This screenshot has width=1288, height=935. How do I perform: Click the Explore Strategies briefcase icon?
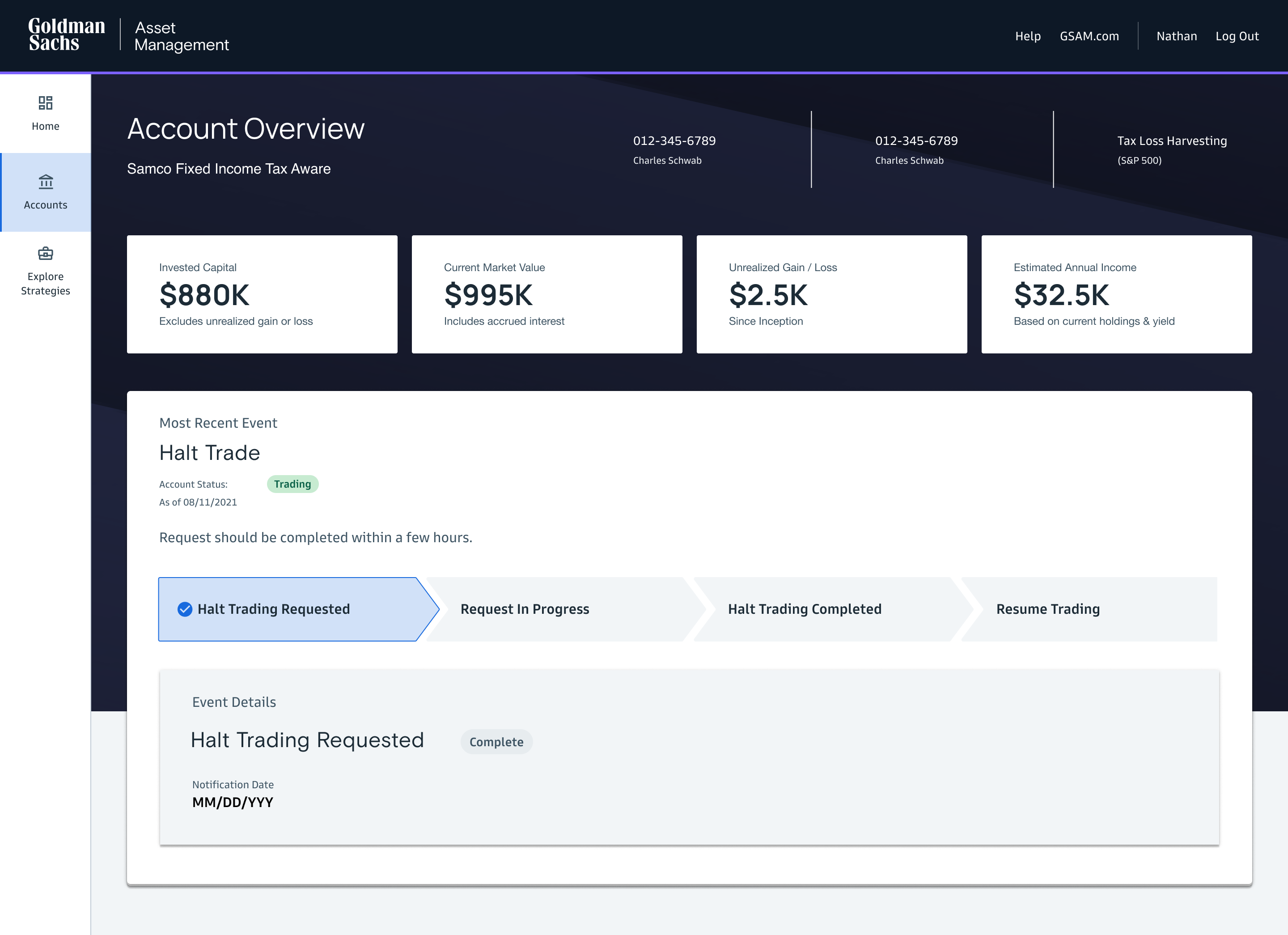(x=46, y=253)
